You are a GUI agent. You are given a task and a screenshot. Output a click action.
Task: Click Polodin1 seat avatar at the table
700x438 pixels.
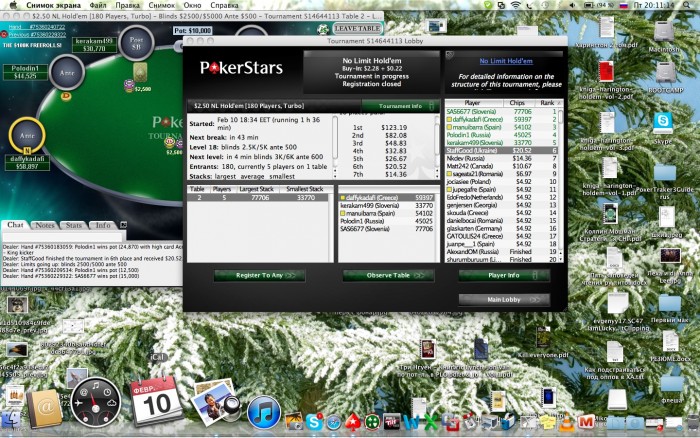coord(67,73)
